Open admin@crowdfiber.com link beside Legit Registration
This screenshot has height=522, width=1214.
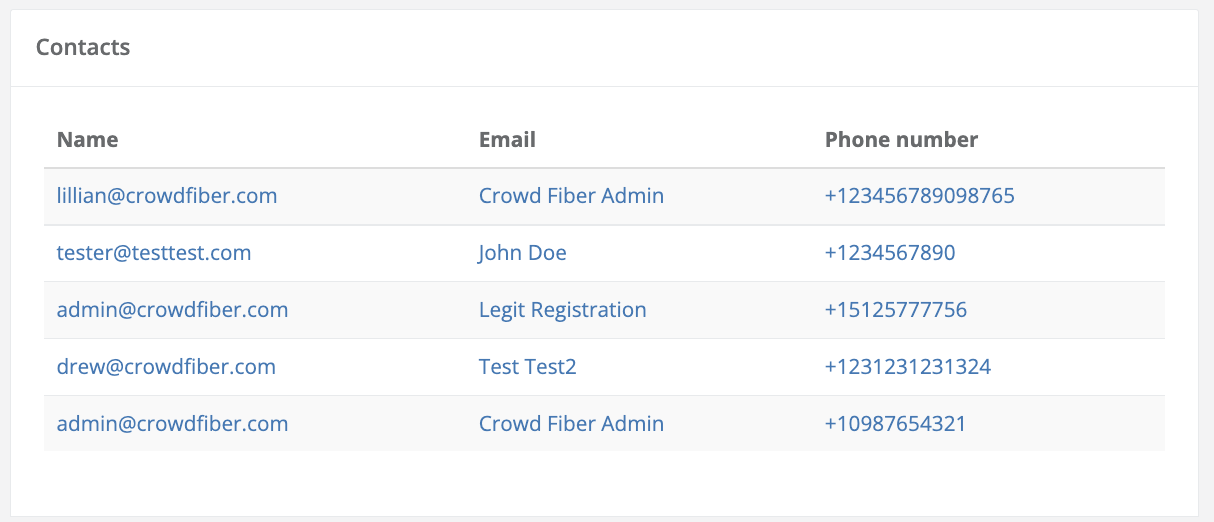coord(172,310)
